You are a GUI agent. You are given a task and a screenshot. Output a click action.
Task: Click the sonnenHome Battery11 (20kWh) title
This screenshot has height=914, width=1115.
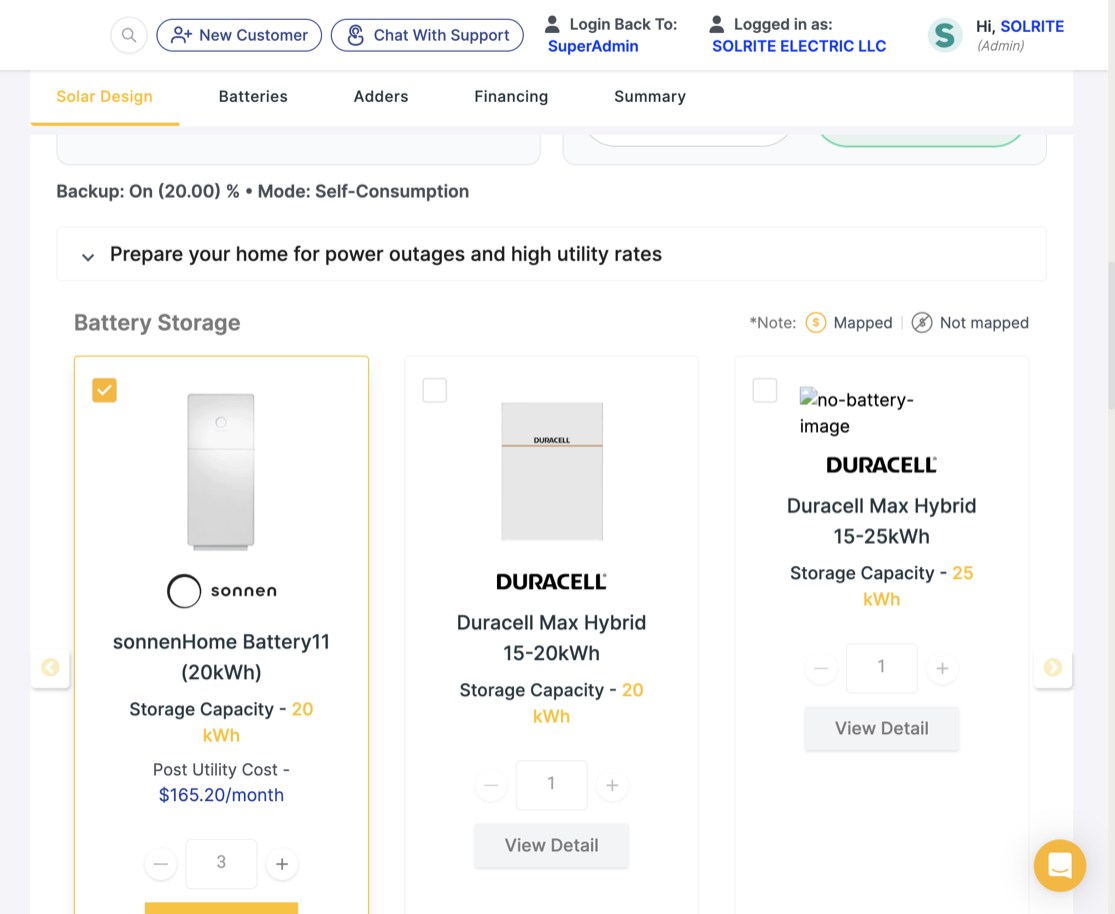[221, 657]
